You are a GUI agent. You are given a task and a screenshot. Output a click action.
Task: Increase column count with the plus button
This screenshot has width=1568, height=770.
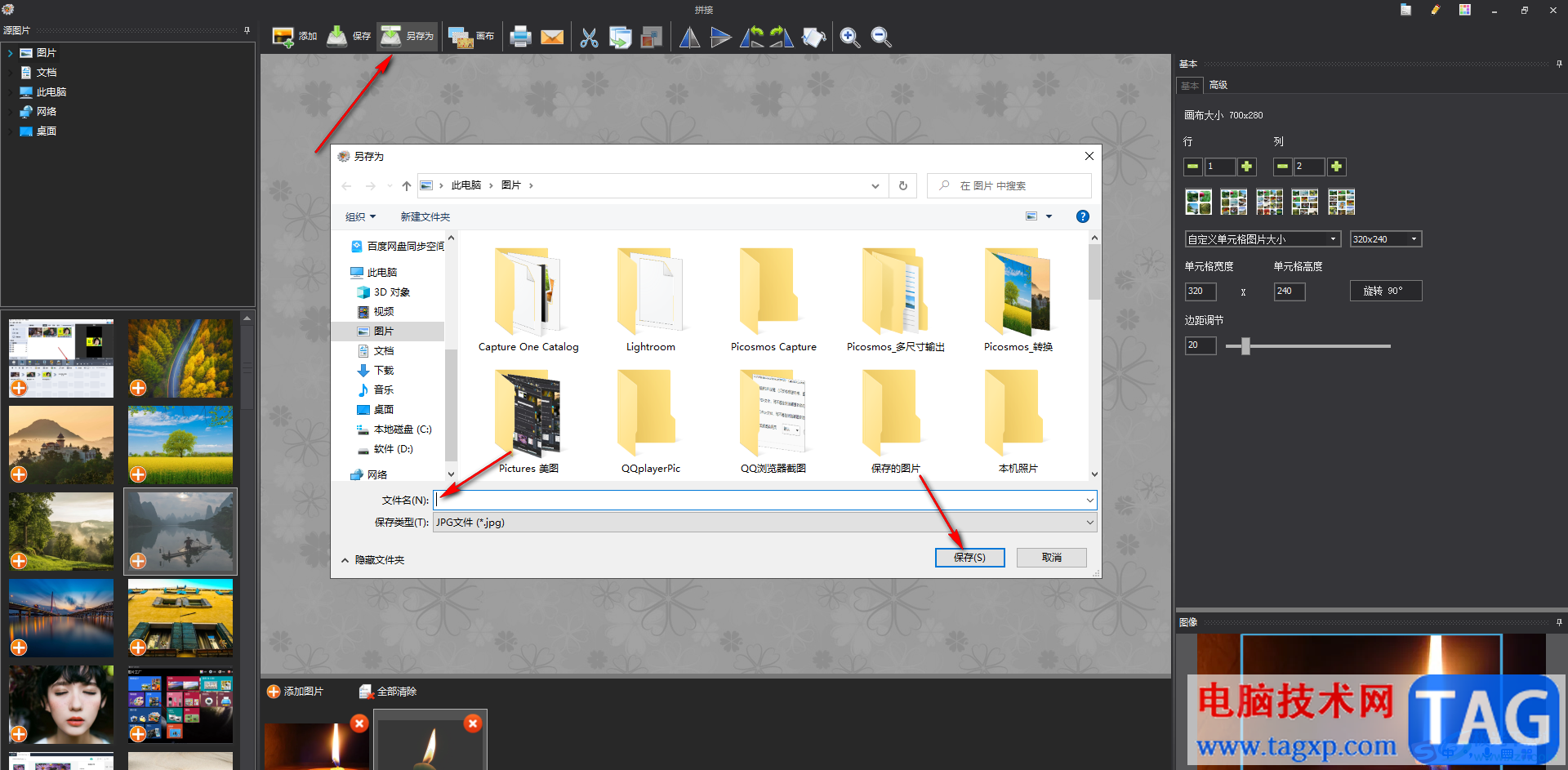pos(1336,167)
